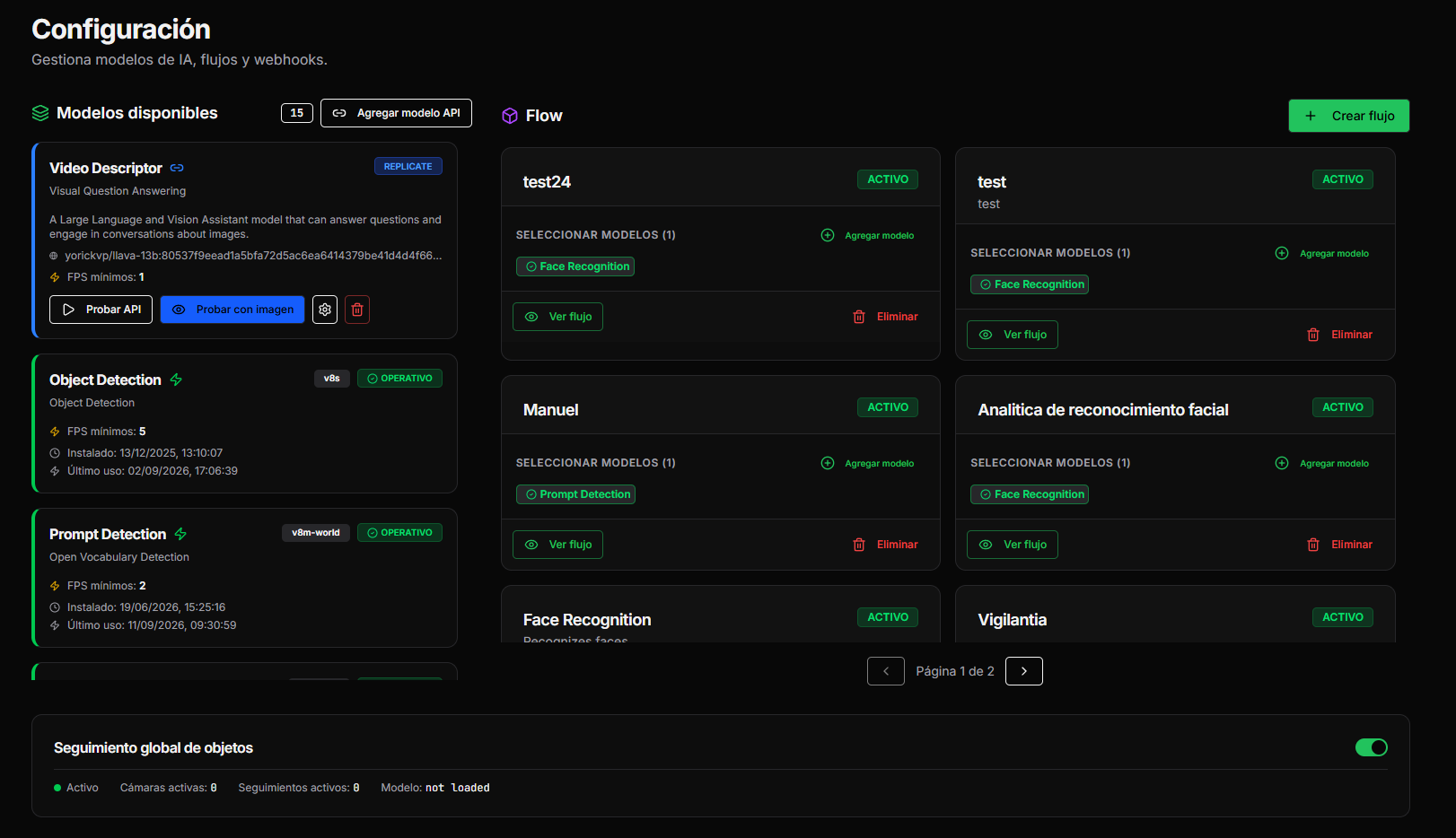The width and height of the screenshot is (1456, 838).
Task: Click Probar con imagen button
Action: click(232, 310)
